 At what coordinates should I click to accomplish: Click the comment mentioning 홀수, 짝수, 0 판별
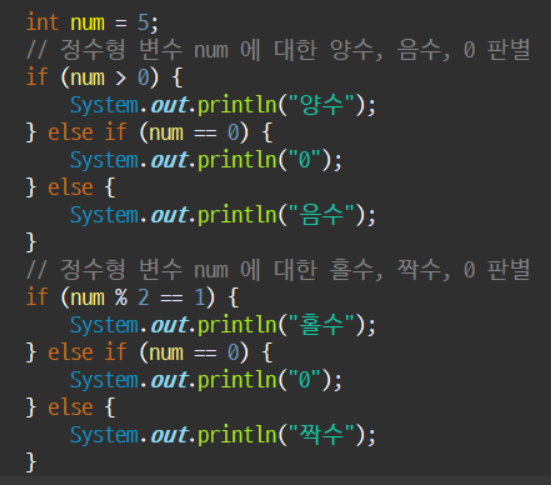coord(278,270)
